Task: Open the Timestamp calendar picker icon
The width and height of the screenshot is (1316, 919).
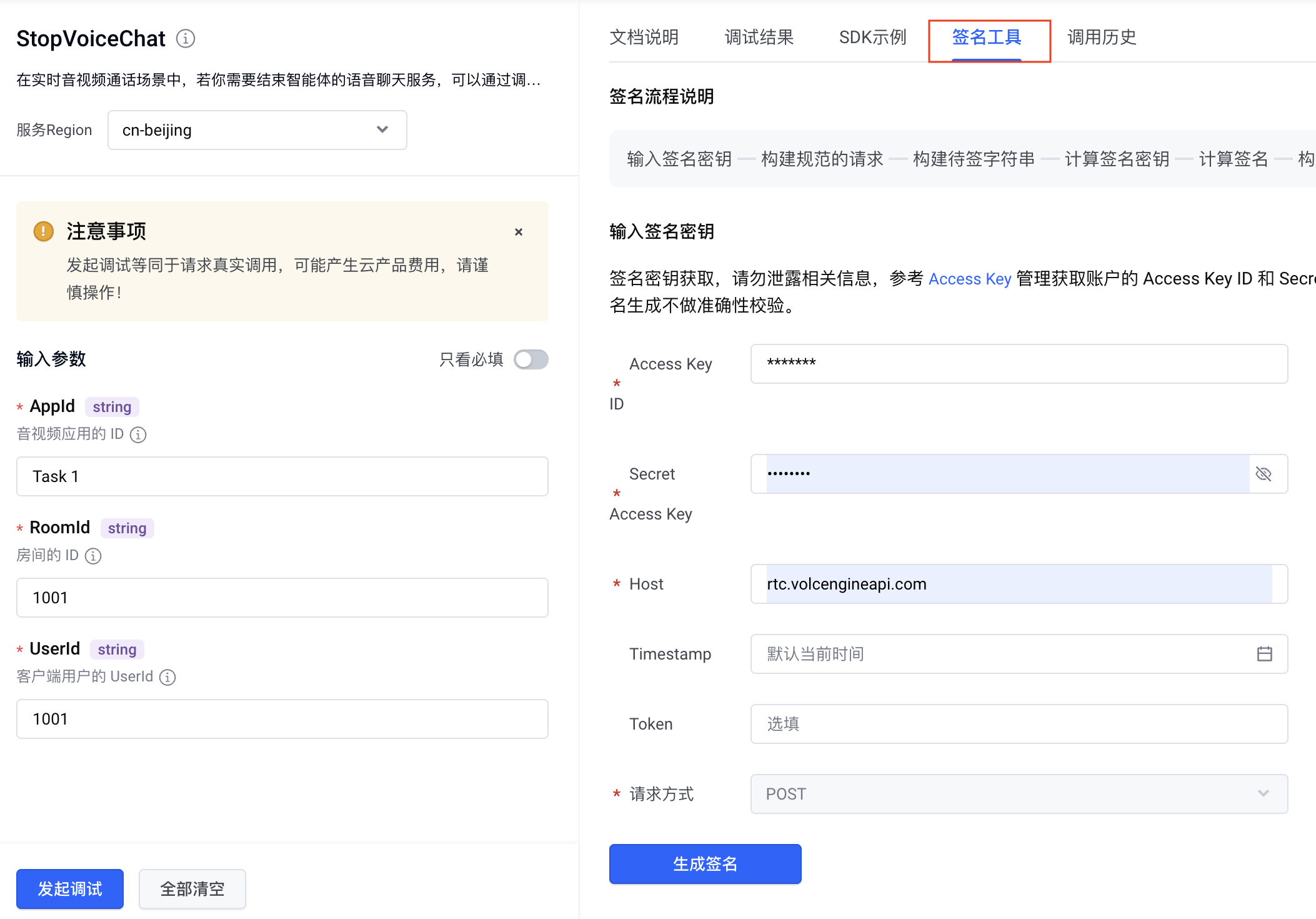Action: click(1264, 654)
